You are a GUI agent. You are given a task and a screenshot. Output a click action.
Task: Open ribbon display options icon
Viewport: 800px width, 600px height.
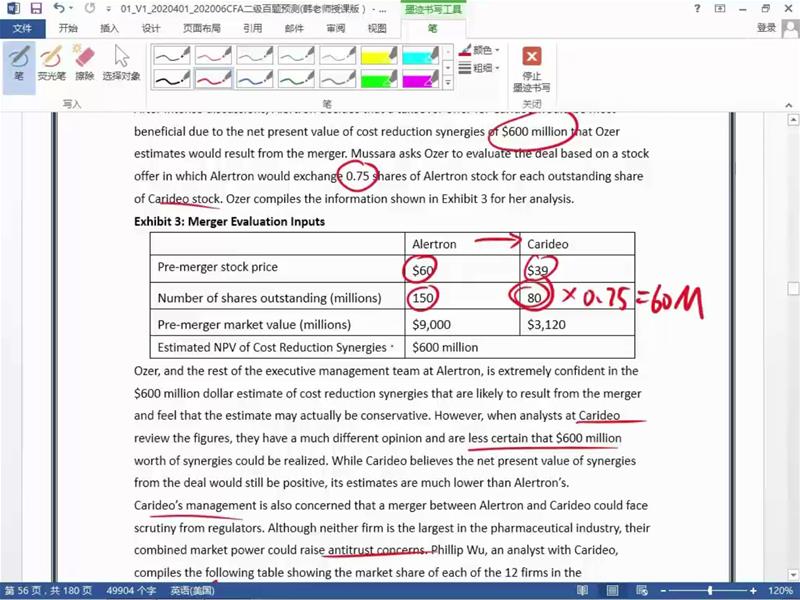720,8
